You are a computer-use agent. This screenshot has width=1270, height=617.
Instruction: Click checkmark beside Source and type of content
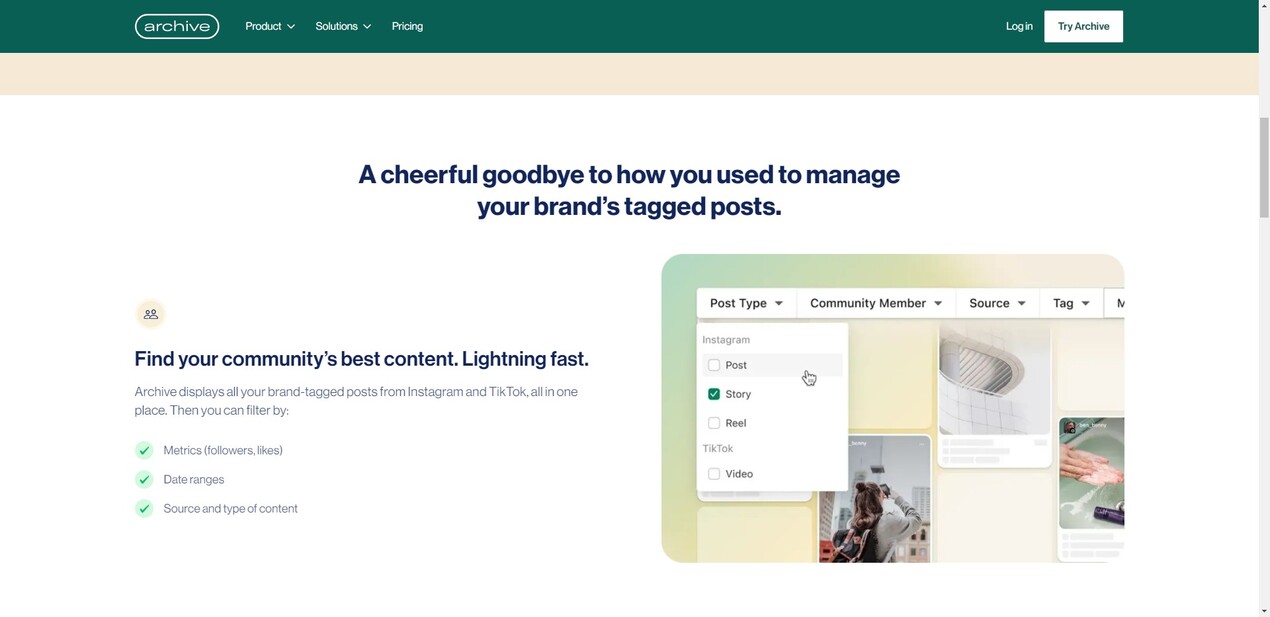tap(144, 508)
